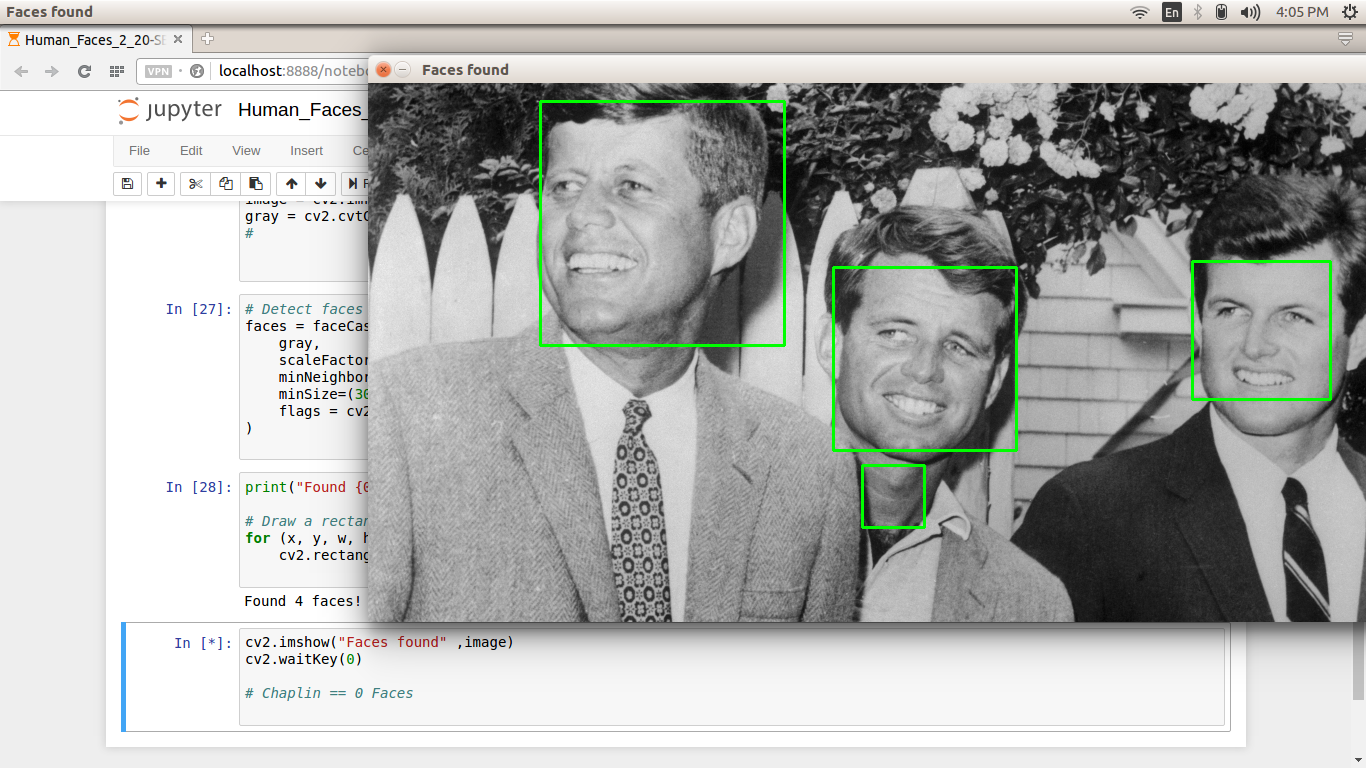Click the 'cv2.rectang' code line

pos(323,555)
